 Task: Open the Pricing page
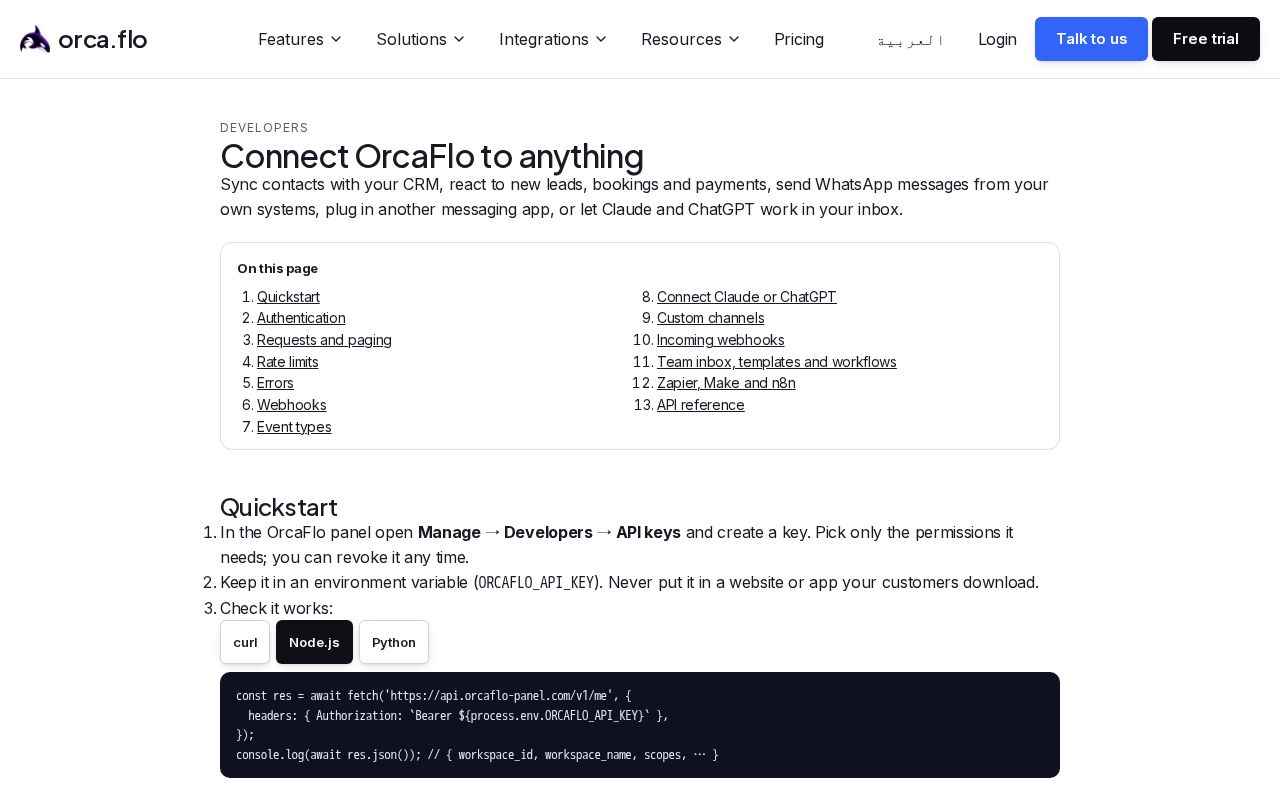(x=799, y=39)
